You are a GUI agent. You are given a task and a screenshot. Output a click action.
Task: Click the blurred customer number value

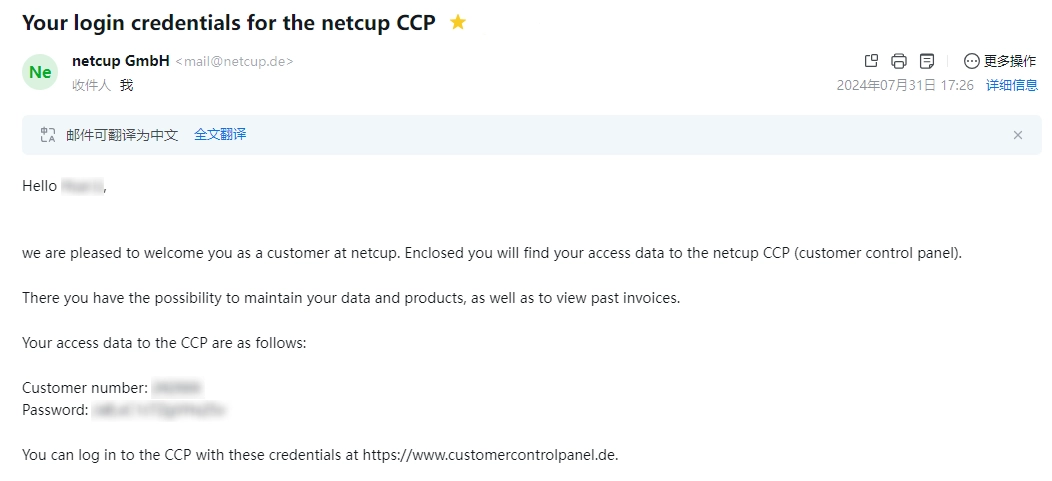177,387
